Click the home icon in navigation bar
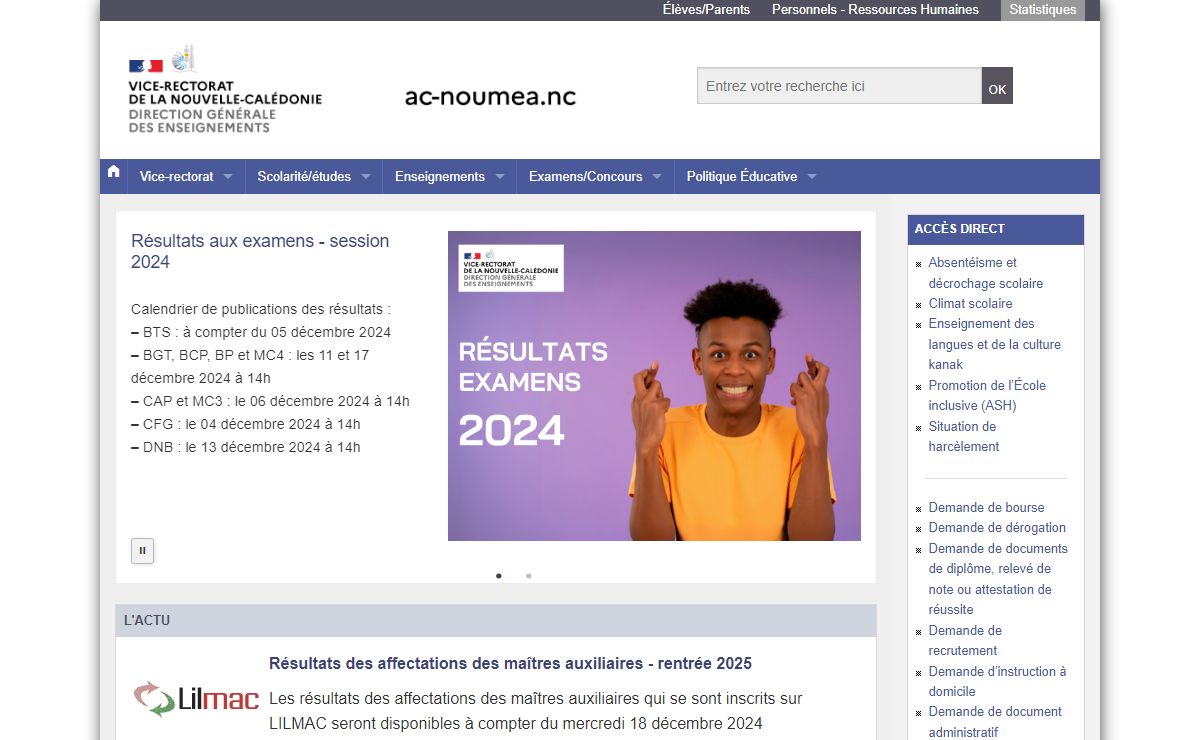 [x=113, y=172]
